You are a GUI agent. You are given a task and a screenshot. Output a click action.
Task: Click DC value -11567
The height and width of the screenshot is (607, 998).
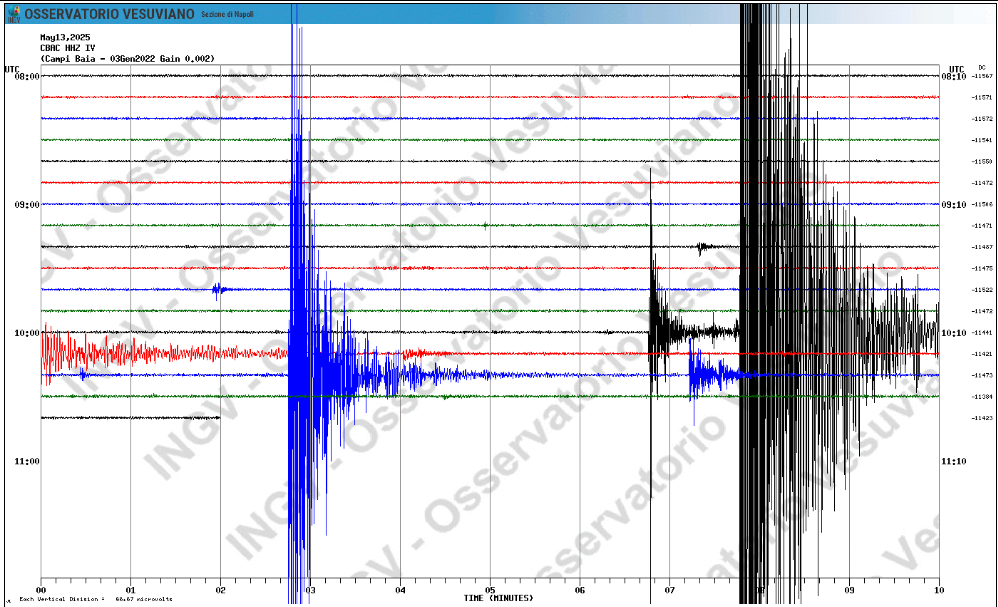coord(982,76)
